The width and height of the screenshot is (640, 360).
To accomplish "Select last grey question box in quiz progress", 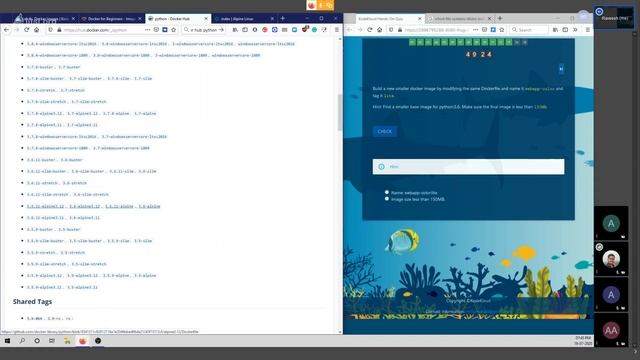I will pyautogui.click(x=525, y=42).
